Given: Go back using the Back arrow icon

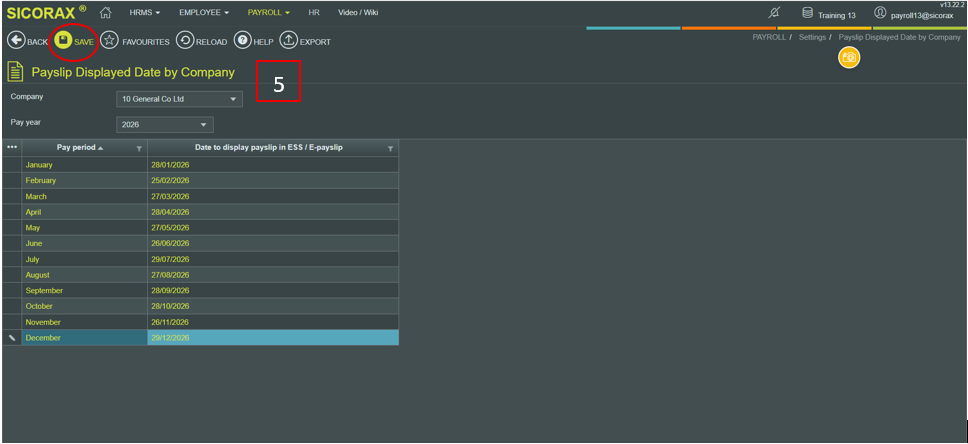Looking at the screenshot, I should (16, 41).
